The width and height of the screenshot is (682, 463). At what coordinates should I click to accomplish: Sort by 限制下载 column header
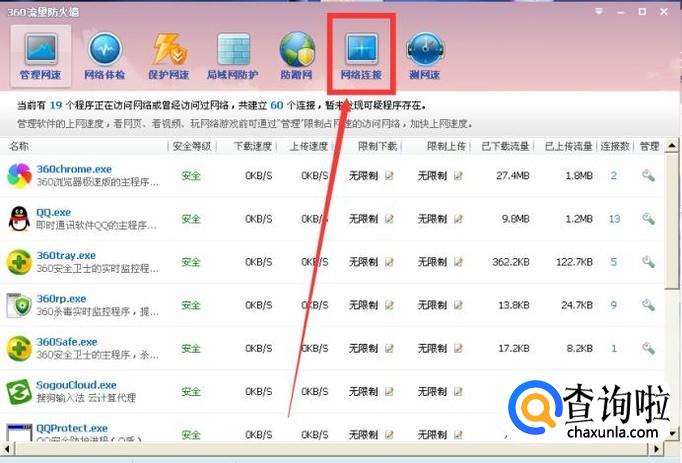click(377, 146)
